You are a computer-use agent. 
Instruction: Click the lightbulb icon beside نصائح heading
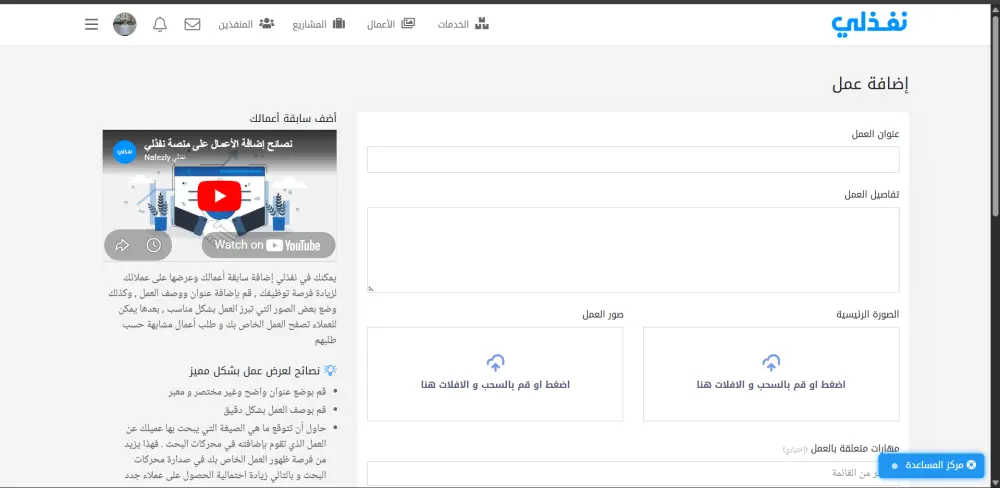click(x=330, y=370)
